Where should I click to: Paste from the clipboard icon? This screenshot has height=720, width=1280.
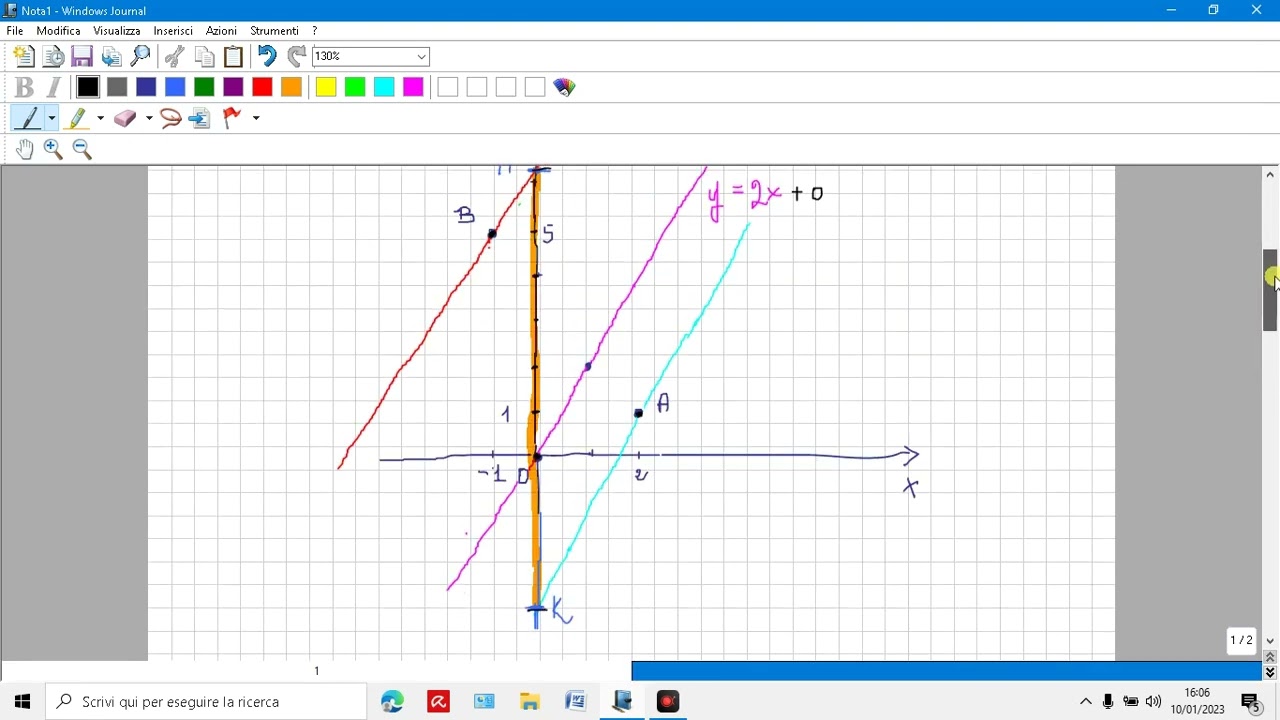tap(233, 57)
